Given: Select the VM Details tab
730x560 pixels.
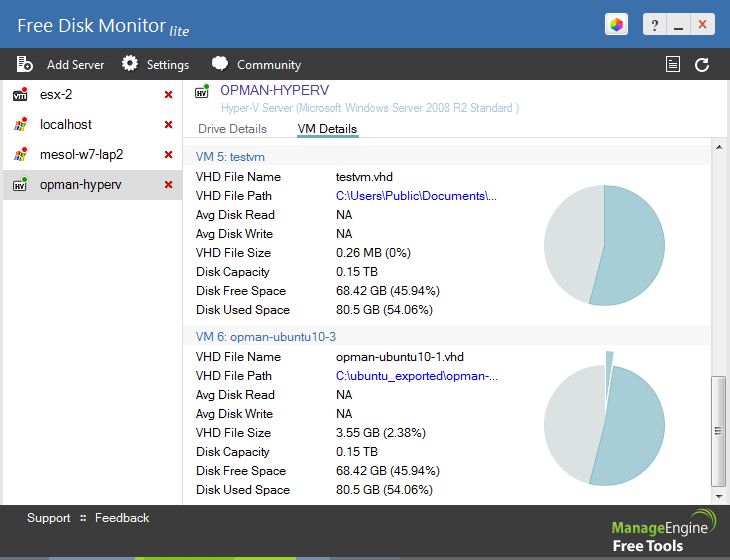Looking at the screenshot, I should point(327,129).
